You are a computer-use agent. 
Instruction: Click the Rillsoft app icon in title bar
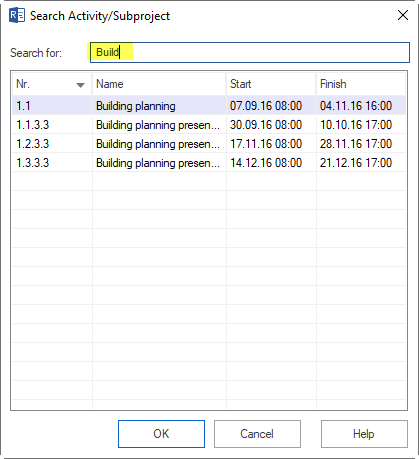17,16
